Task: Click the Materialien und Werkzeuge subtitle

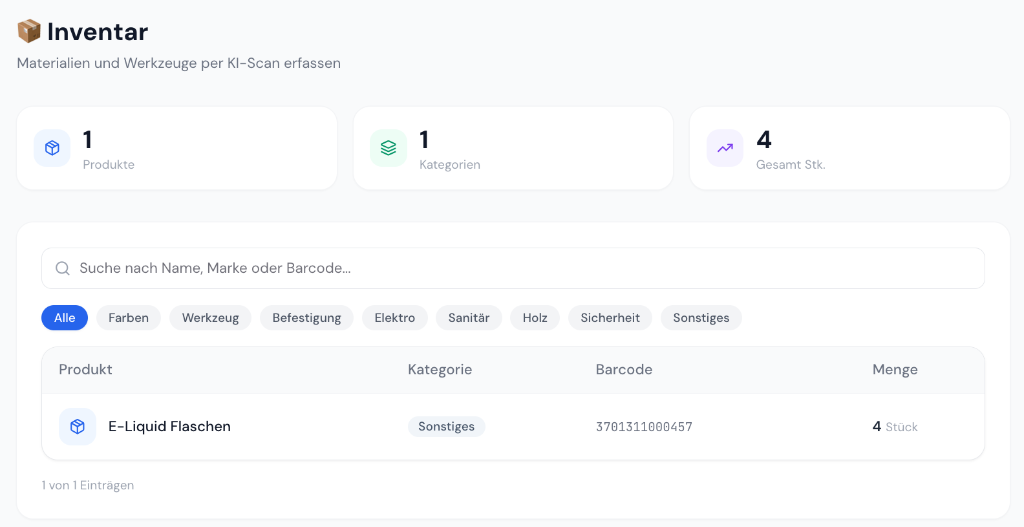Action: pos(179,63)
